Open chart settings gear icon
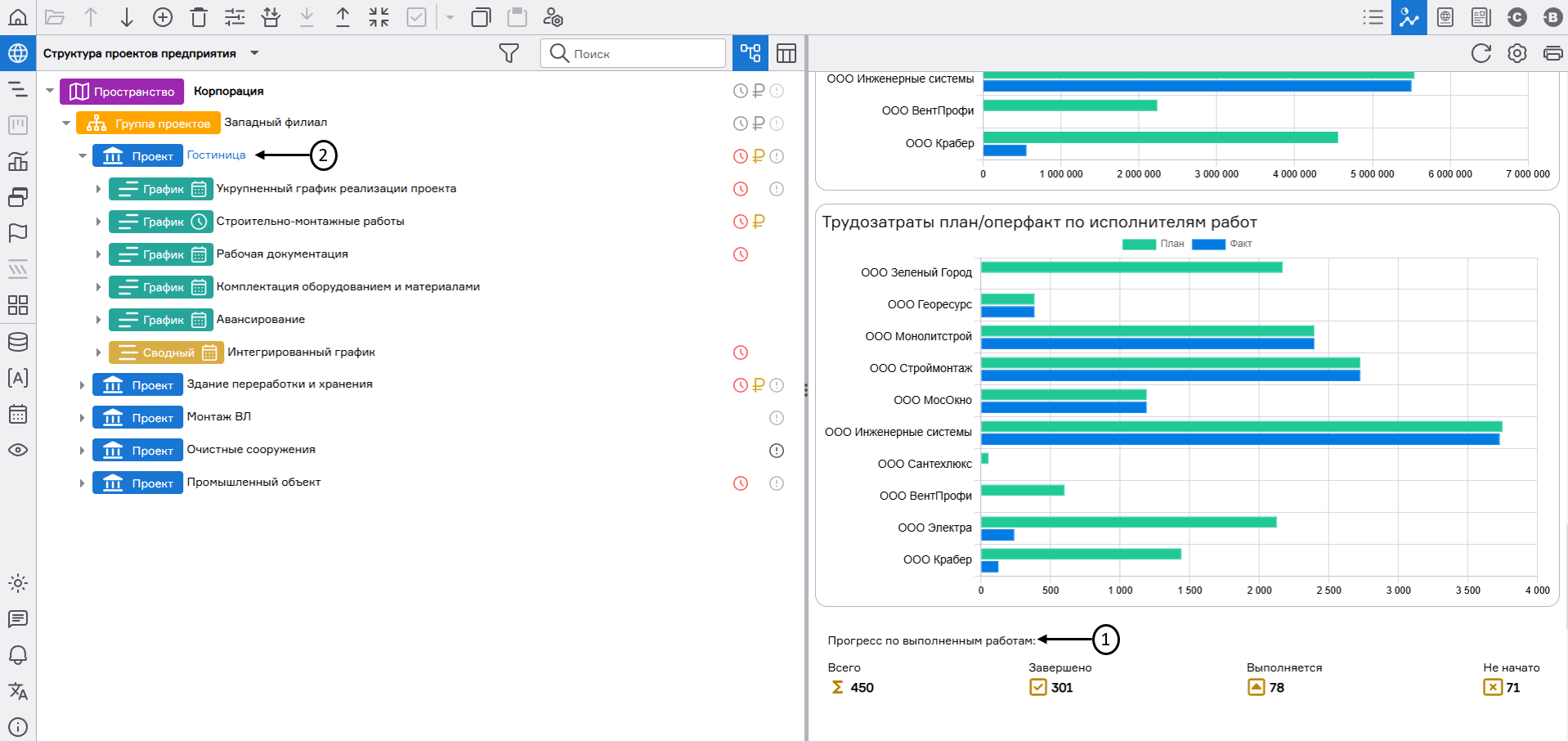1568x741 pixels. tap(1516, 53)
